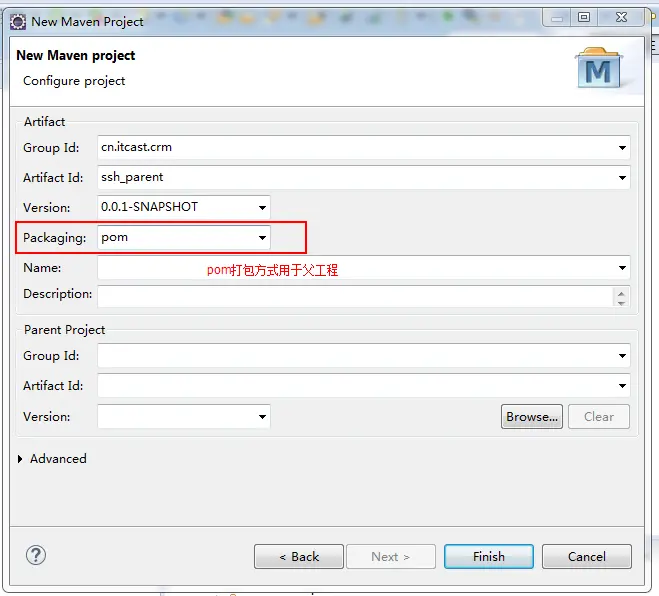Image resolution: width=659 pixels, height=596 pixels.
Task: Click the Parent Project Version field
Action: (x=184, y=417)
